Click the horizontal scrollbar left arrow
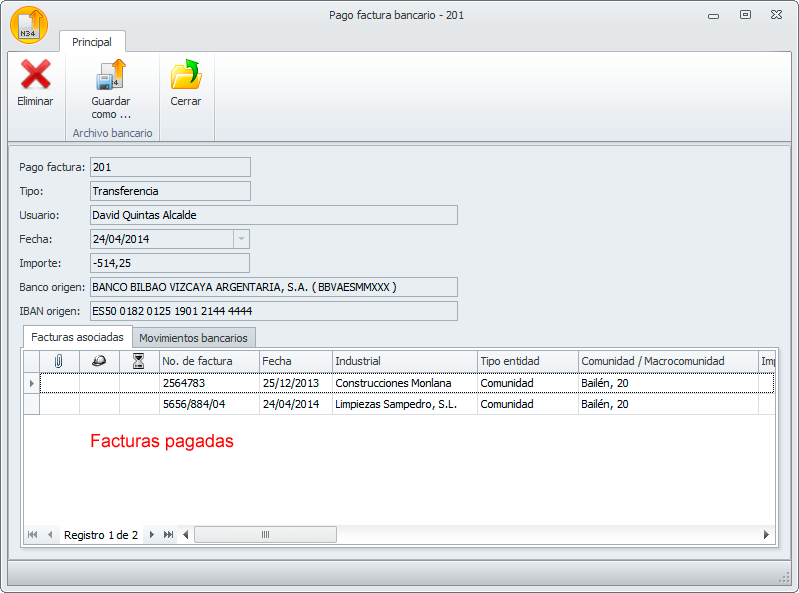Viewport: 799px width, 593px height. click(185, 534)
